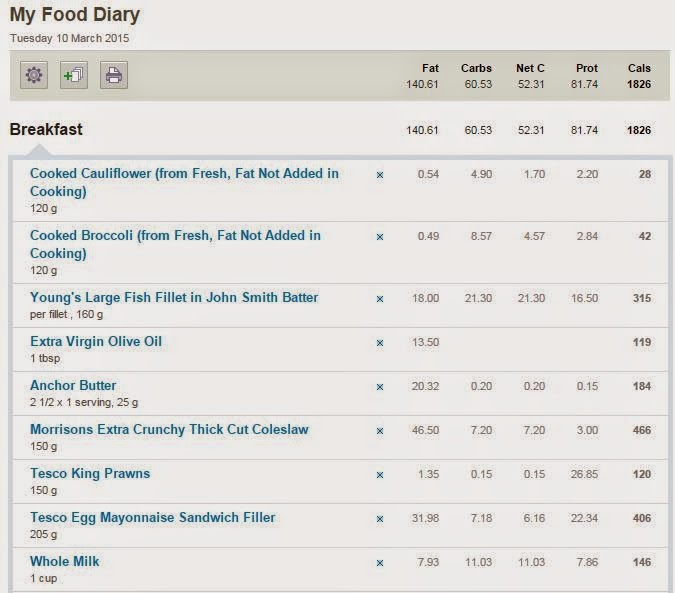The width and height of the screenshot is (675, 593).
Task: Open the Whole Milk food link
Action: [65, 561]
